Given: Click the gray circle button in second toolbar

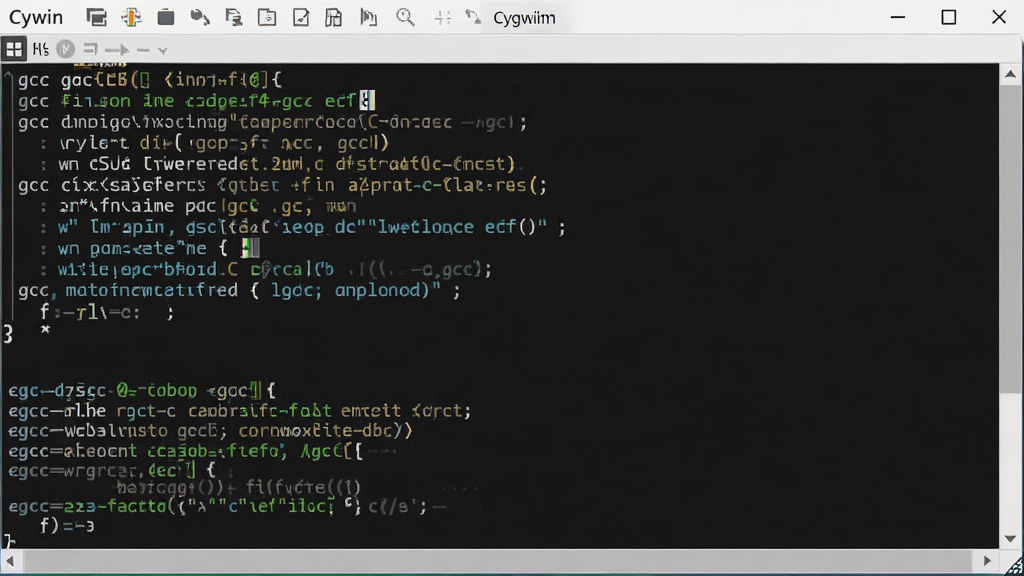Looking at the screenshot, I should pos(65,49).
